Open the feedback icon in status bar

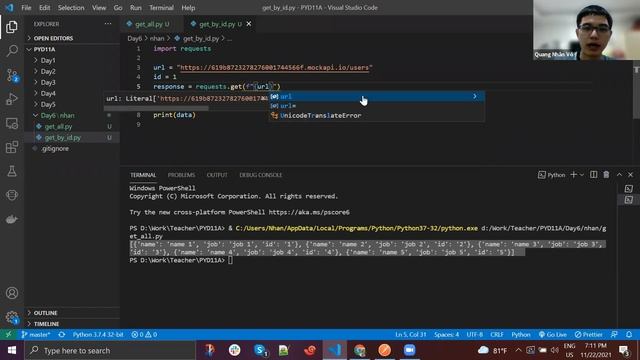614,334
